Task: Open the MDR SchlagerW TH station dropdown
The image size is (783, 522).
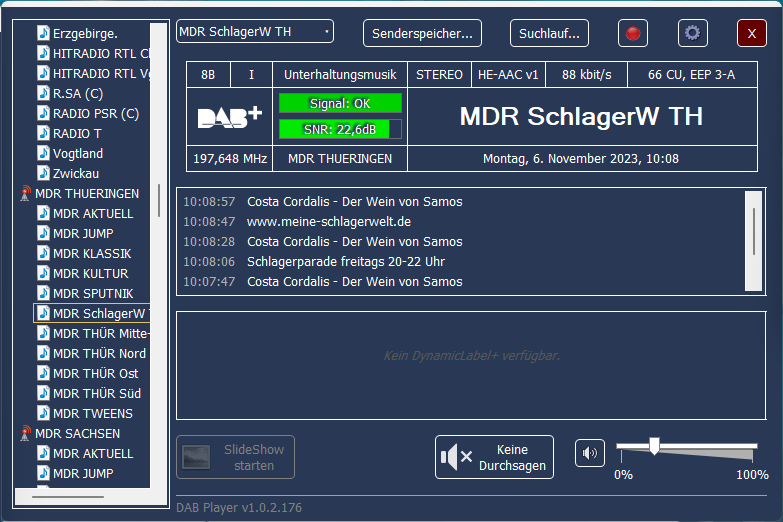Action: [x=255, y=32]
